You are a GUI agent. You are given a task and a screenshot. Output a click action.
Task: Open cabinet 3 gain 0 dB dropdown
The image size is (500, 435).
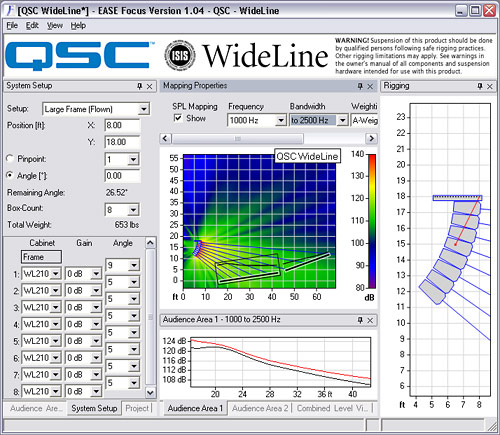pos(96,307)
